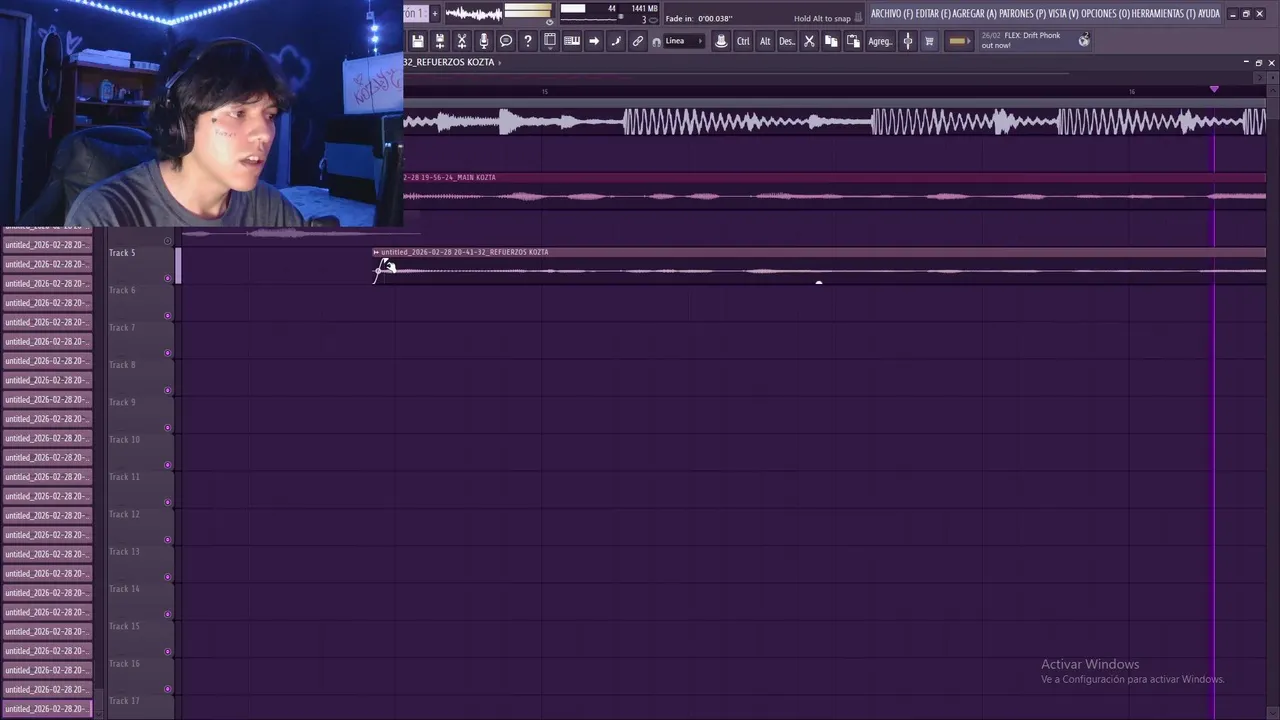Mute Track 9 with its dot
The height and width of the screenshot is (720, 1280).
point(168,428)
